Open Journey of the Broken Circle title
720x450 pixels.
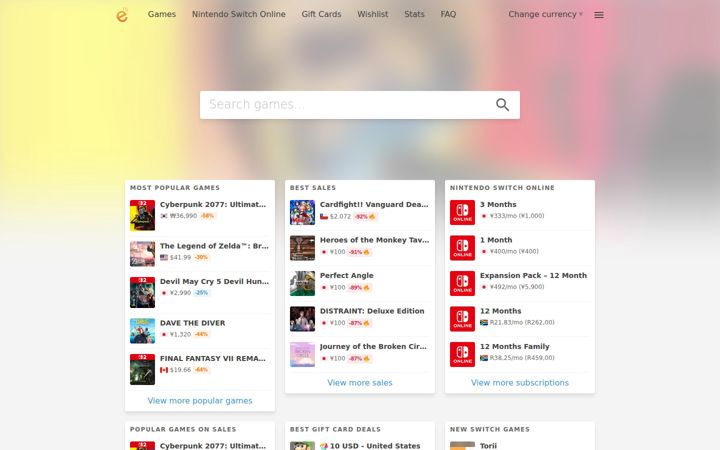click(x=373, y=347)
